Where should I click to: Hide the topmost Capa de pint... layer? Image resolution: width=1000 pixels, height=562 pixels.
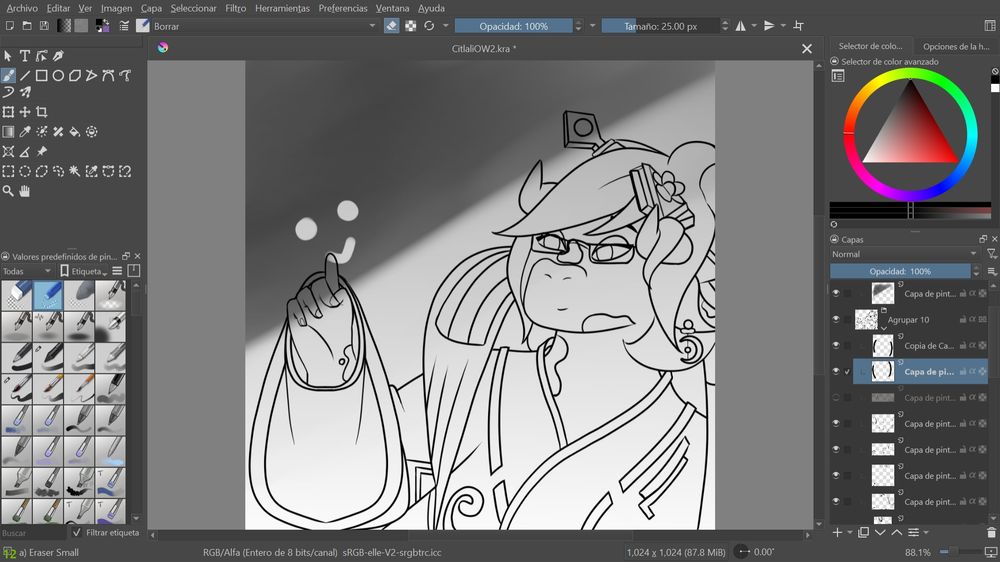[836, 293]
